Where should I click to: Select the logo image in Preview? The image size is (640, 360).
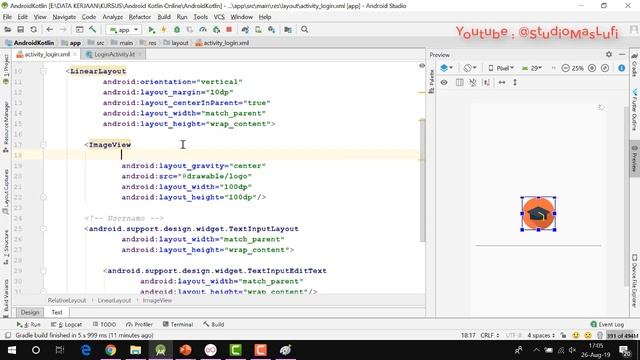point(538,213)
